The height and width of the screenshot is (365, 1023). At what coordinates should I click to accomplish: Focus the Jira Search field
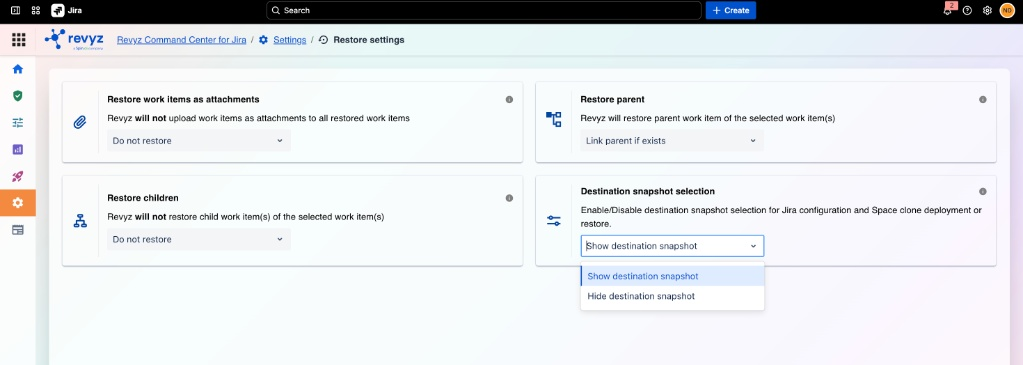(483, 10)
